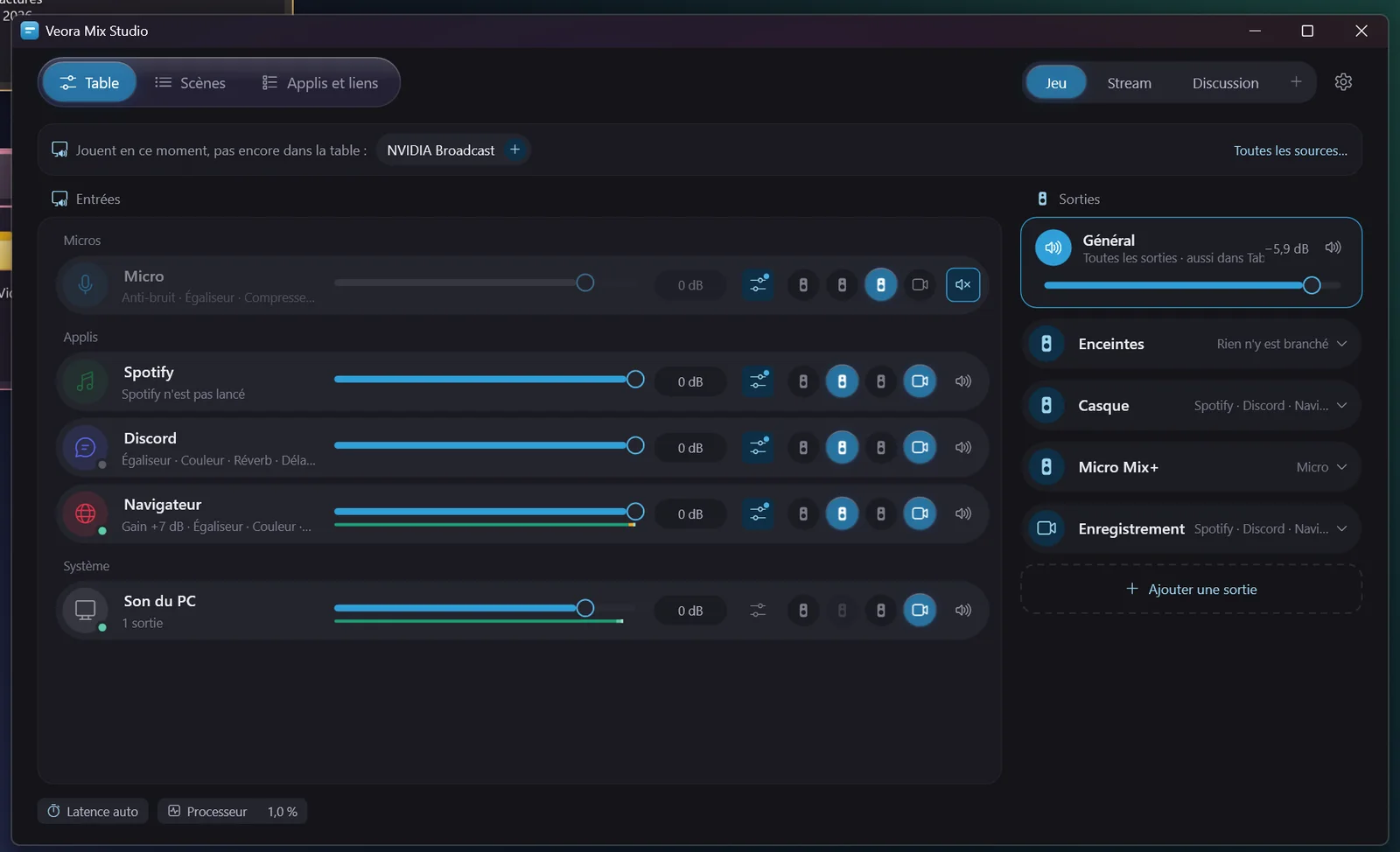Open effects settings for the Navigateur channel
This screenshot has height=852, width=1400.
point(758,513)
